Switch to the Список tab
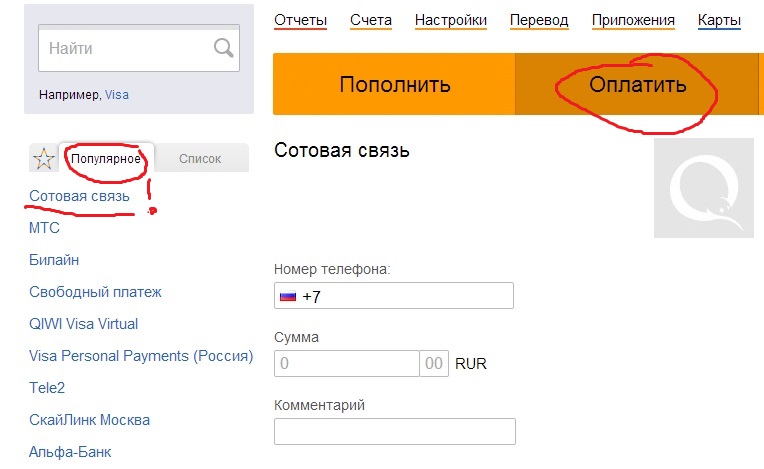Viewport: 764px width, 469px height. 200,158
